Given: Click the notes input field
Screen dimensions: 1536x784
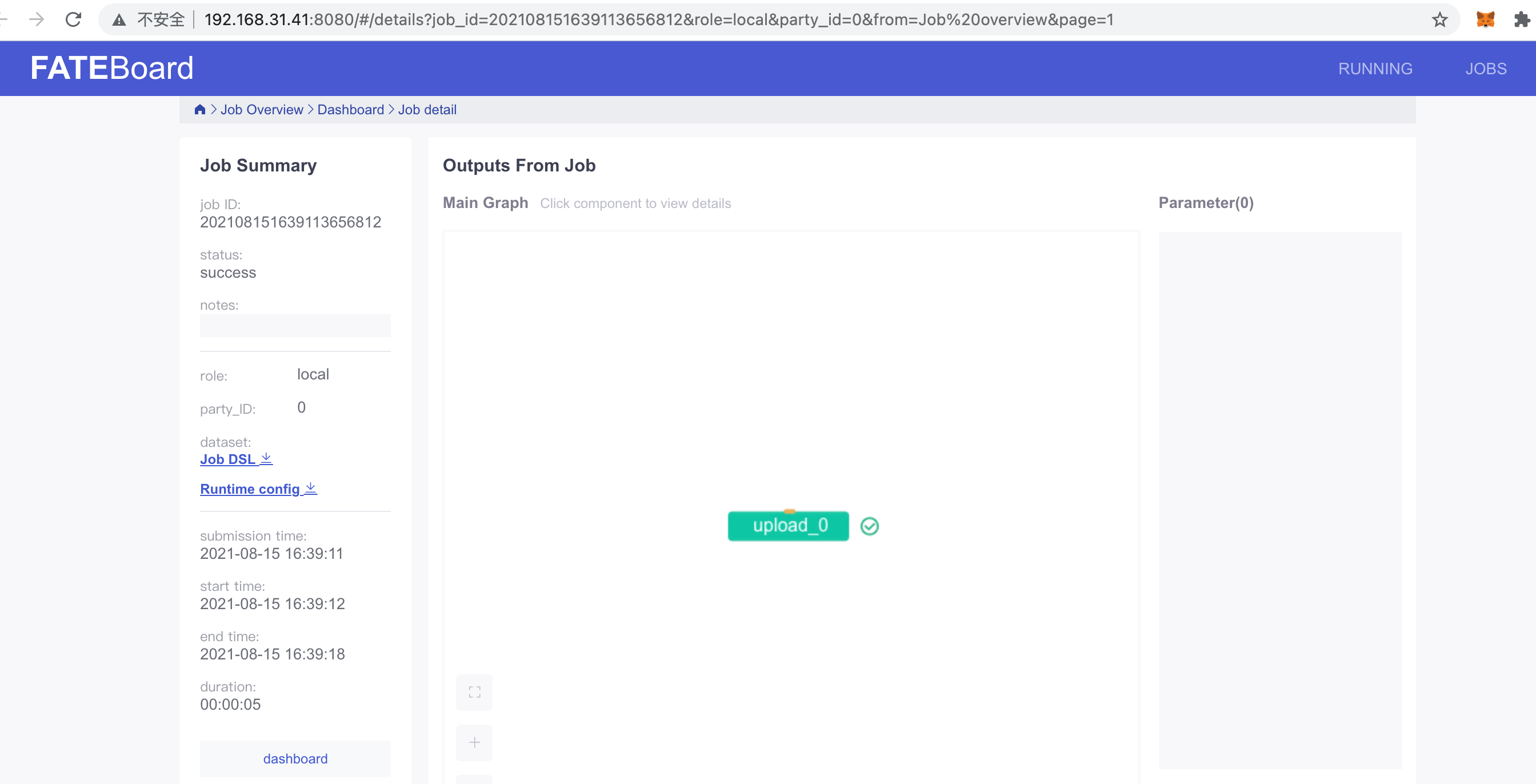Looking at the screenshot, I should point(295,326).
